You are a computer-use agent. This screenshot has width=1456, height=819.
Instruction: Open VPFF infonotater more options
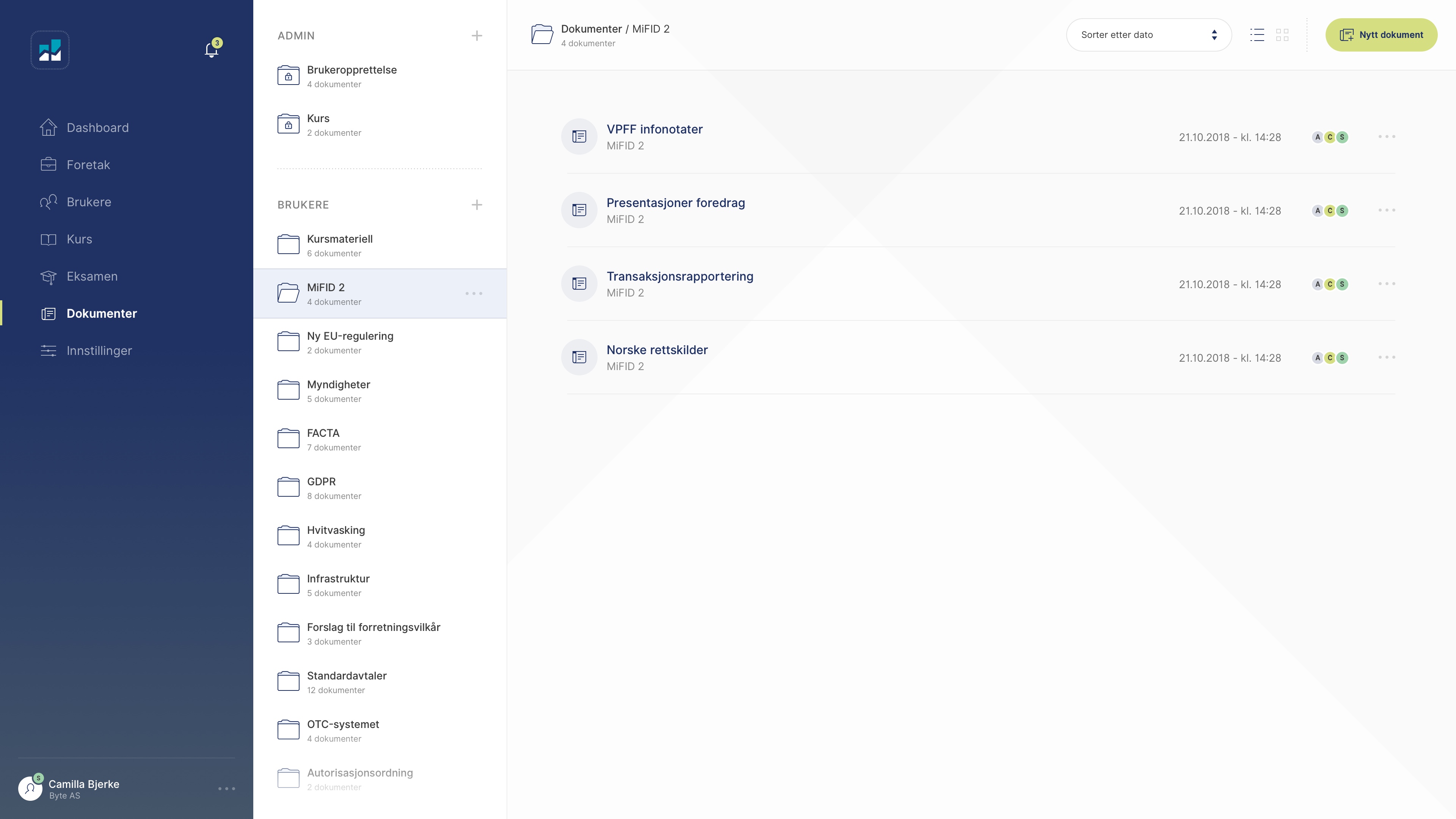click(x=1387, y=137)
